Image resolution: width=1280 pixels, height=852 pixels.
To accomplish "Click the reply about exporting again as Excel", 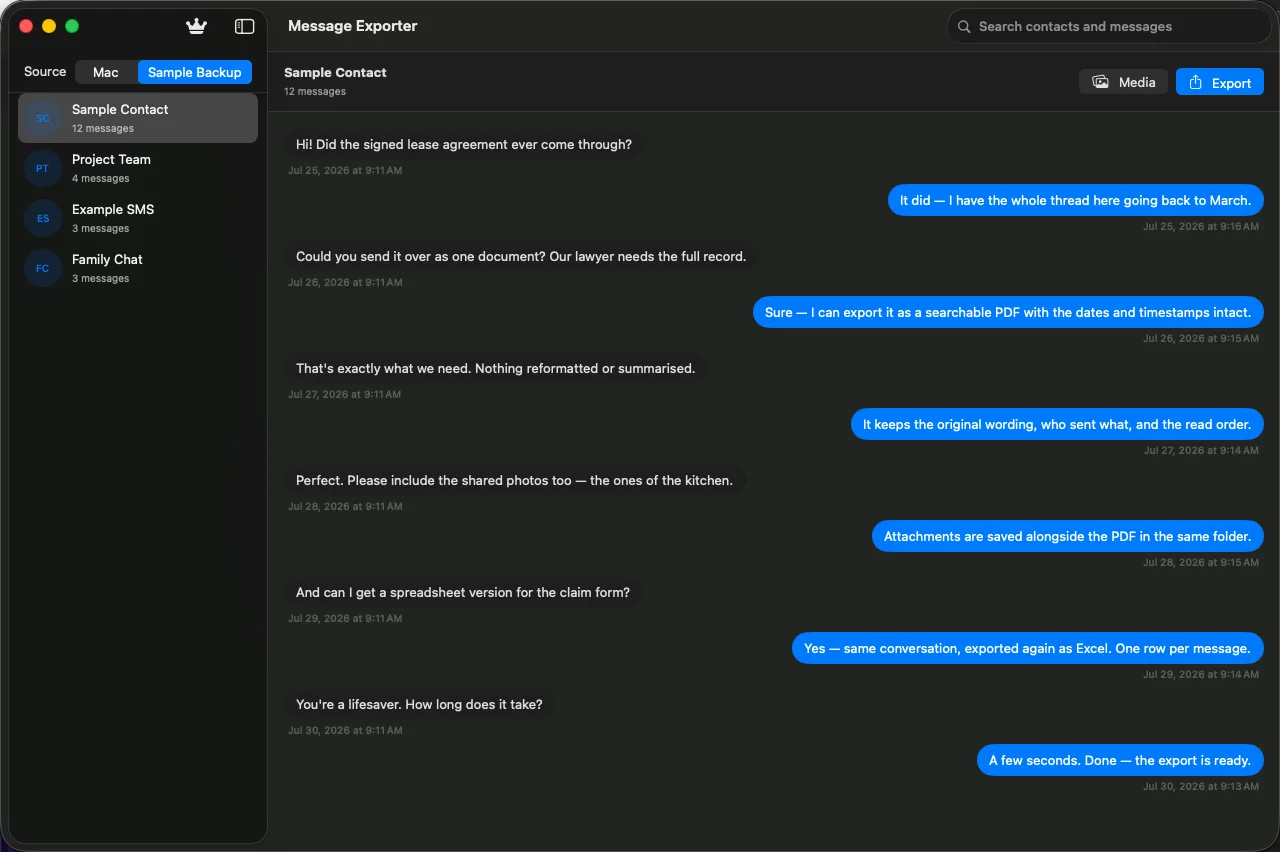I will tap(1027, 648).
